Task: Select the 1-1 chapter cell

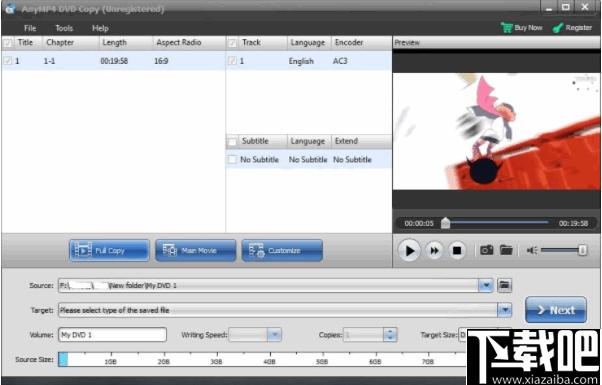Action: coord(49,61)
